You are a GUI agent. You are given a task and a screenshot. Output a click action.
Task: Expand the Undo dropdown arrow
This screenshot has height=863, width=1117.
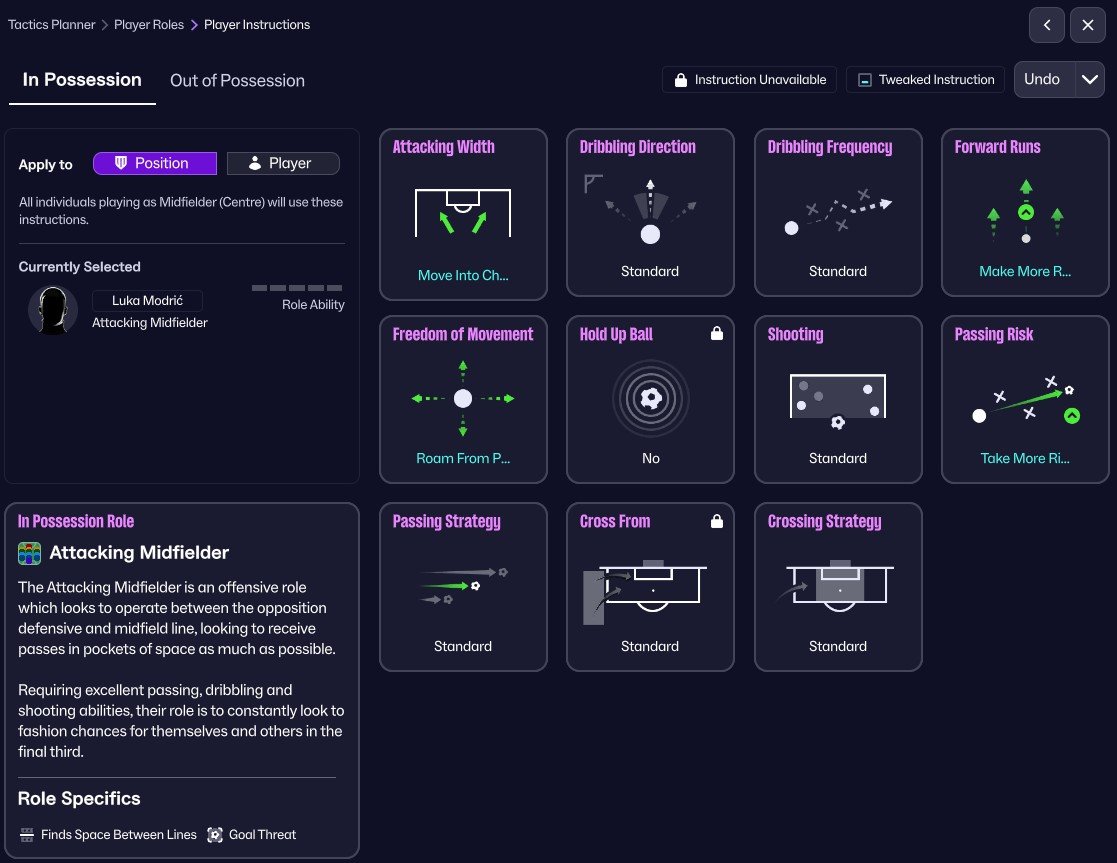point(1089,79)
